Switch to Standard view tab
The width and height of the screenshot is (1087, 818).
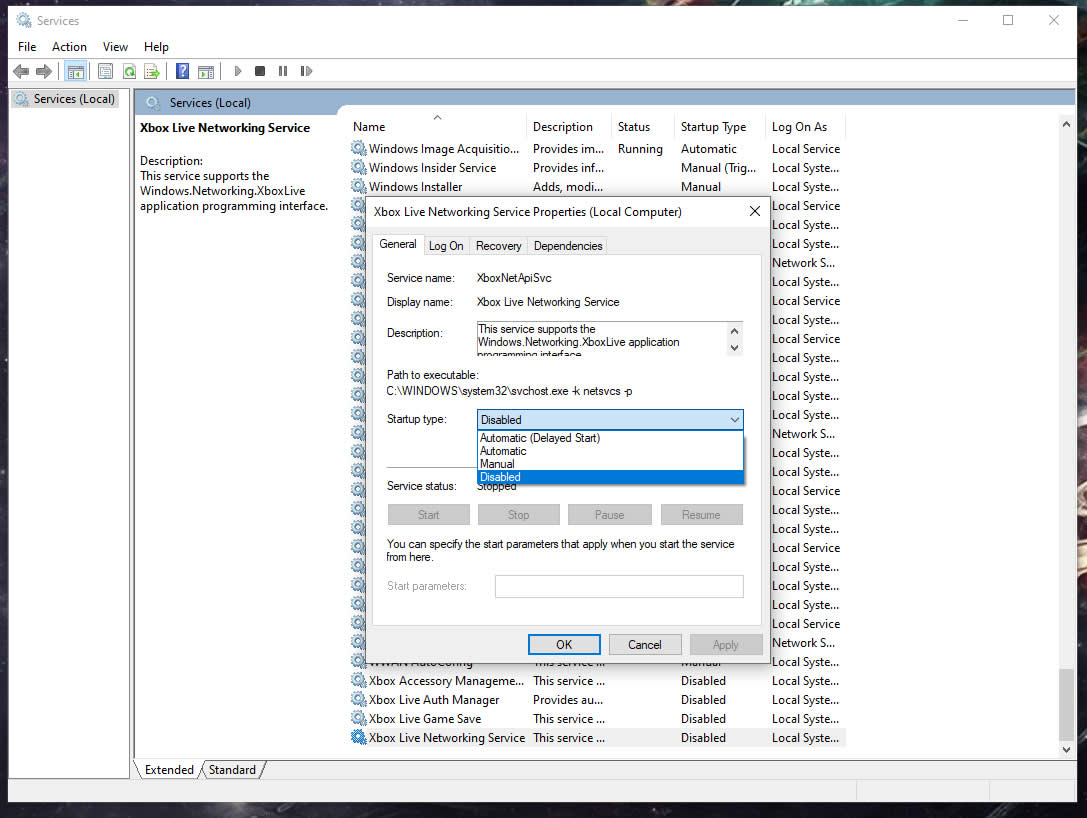232,769
